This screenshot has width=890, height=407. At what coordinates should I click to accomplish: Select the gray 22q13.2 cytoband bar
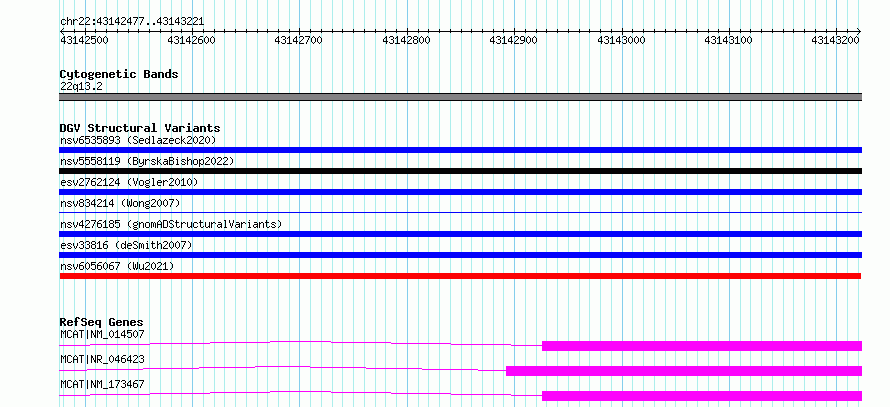[460, 97]
